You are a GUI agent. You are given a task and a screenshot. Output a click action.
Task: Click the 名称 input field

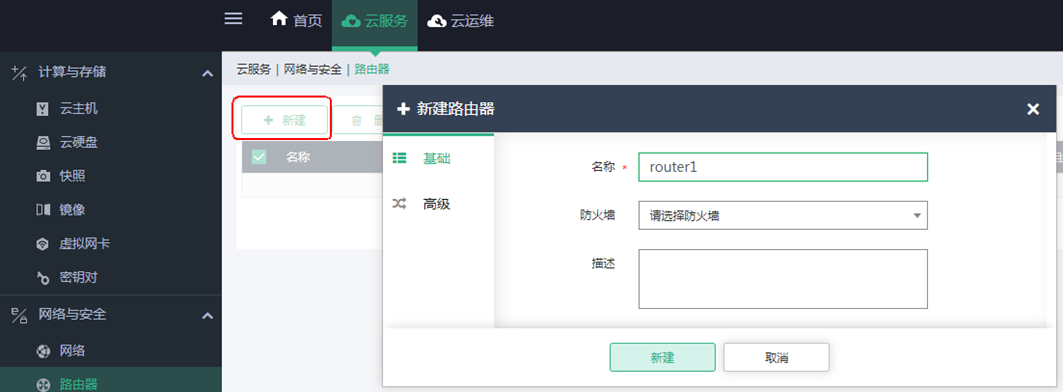[x=783, y=168]
